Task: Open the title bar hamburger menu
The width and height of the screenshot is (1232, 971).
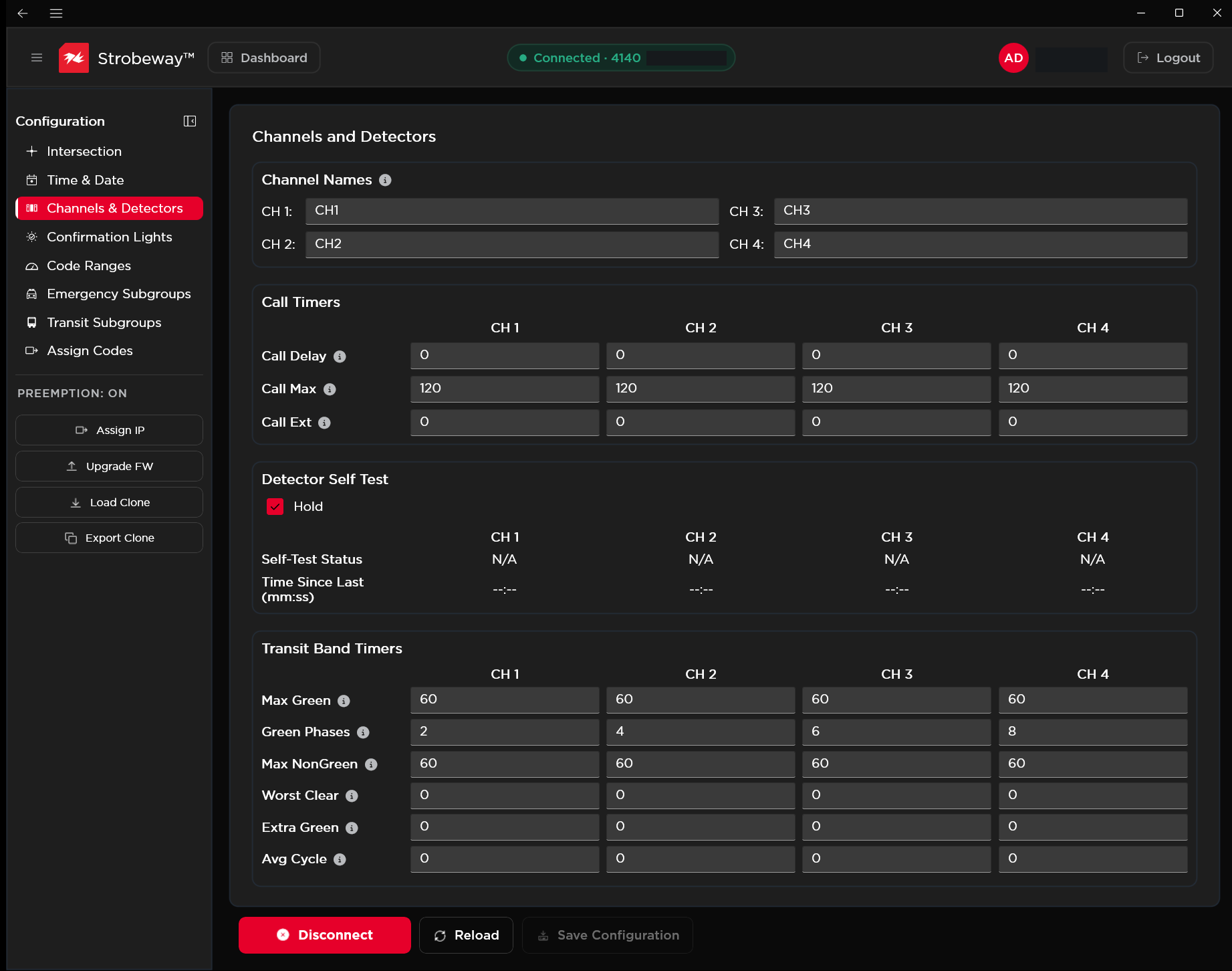Action: tap(56, 13)
